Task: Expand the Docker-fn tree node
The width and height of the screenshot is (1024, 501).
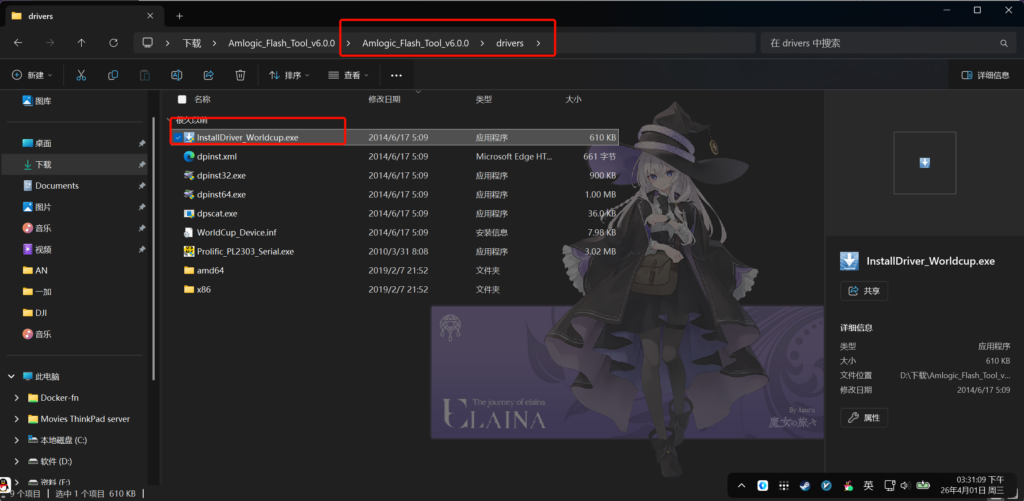Action: pos(17,398)
